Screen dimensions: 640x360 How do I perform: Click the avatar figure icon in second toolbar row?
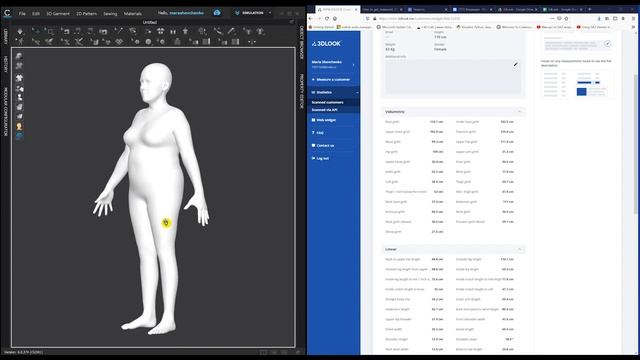click(x=19, y=41)
